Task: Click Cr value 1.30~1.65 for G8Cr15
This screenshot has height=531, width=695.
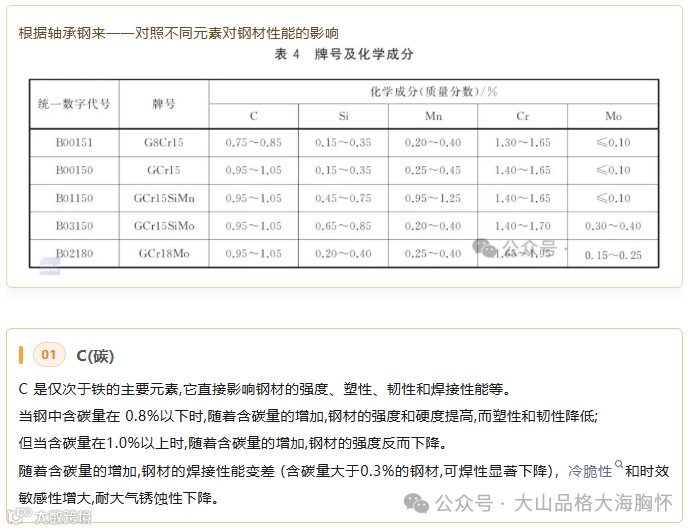Action: click(523, 143)
